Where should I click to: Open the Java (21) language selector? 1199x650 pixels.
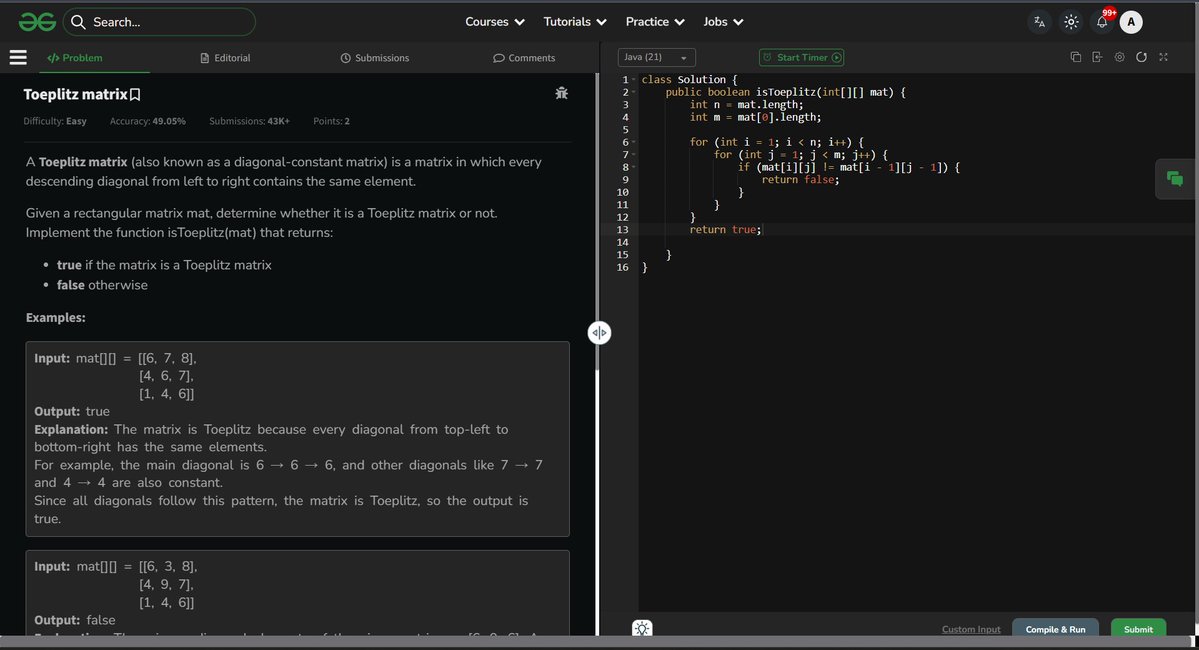pos(656,57)
